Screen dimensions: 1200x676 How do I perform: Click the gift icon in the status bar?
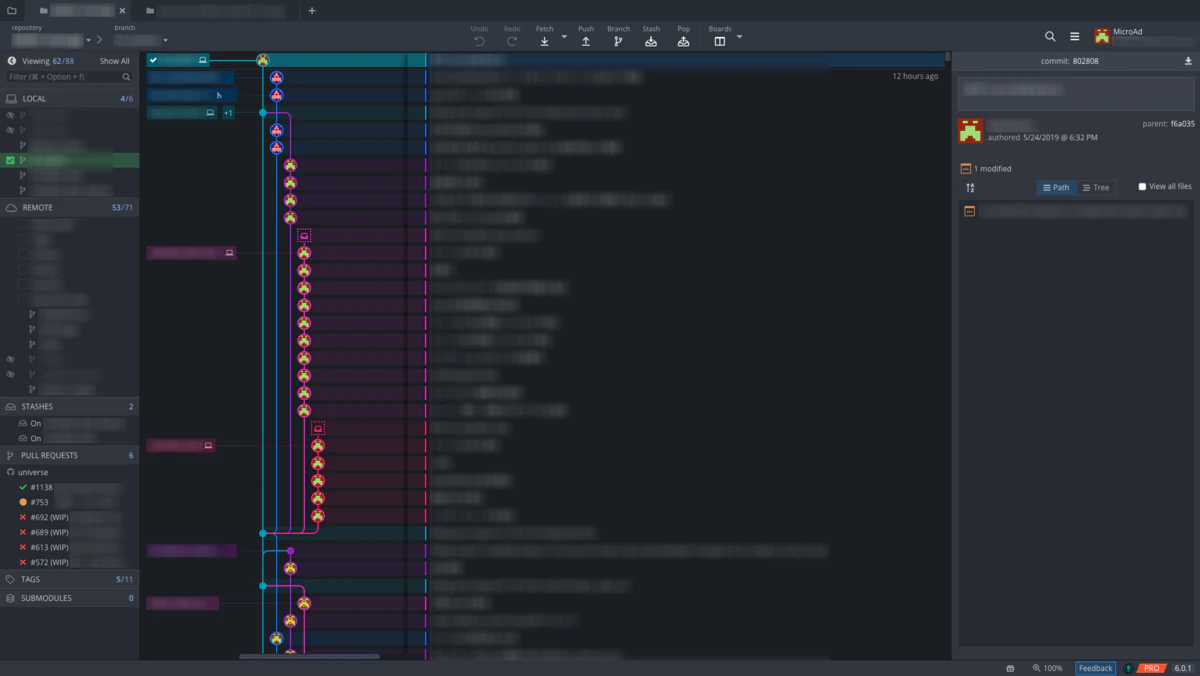pos(1011,668)
